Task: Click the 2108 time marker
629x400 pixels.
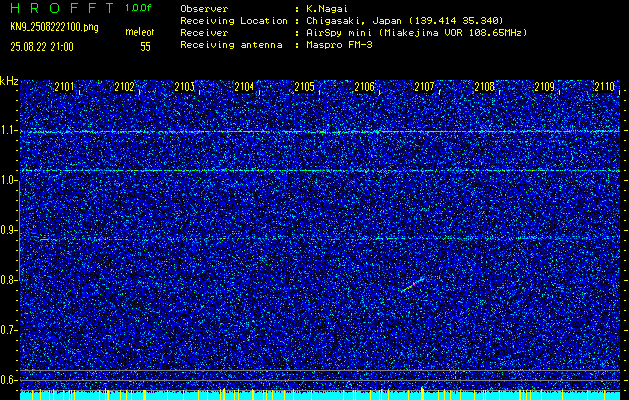Action: tap(485, 87)
